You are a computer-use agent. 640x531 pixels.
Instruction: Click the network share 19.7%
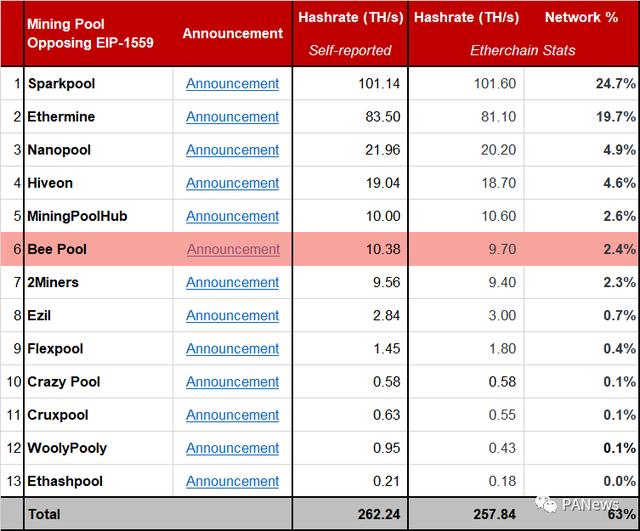click(616, 117)
